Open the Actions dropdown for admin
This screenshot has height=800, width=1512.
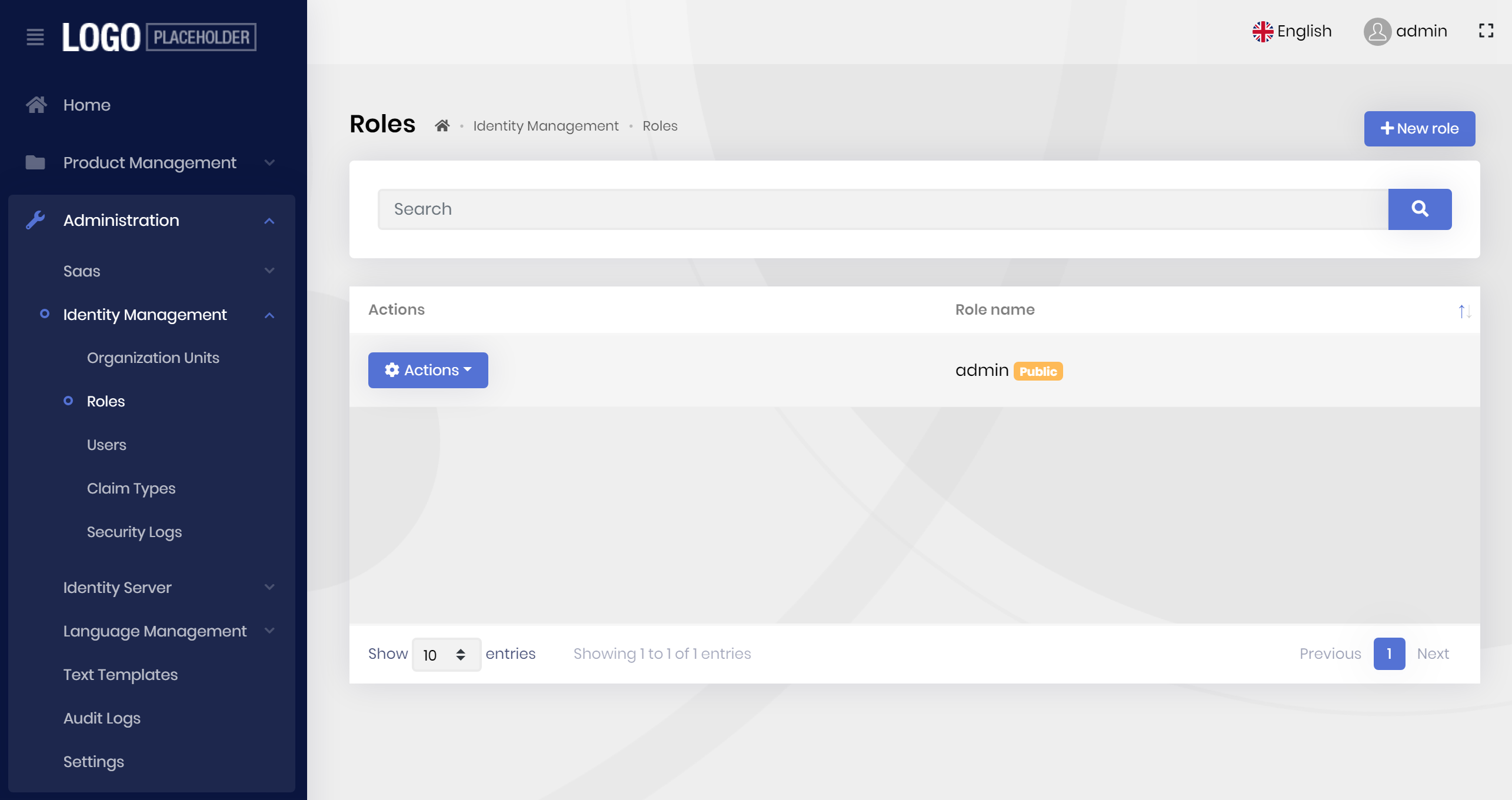[x=428, y=370]
